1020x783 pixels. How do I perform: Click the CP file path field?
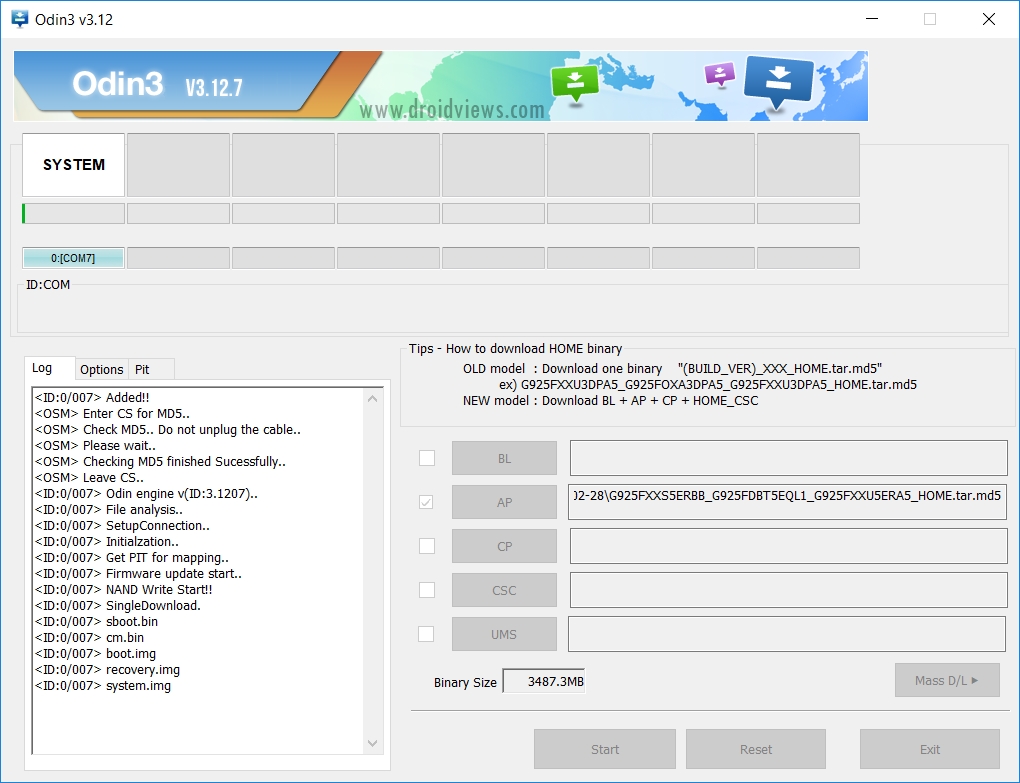click(x=788, y=546)
